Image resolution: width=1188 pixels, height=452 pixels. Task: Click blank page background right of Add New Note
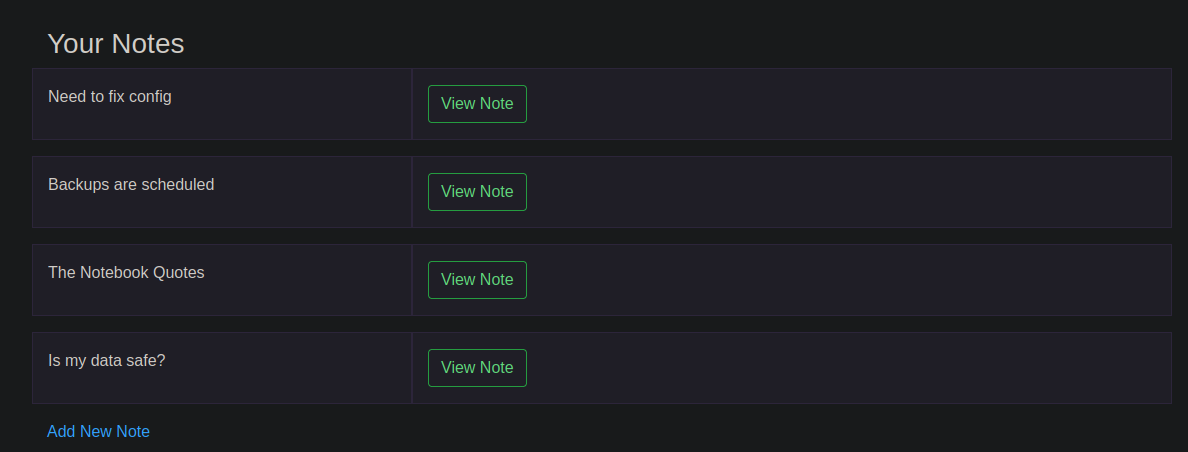(650, 432)
